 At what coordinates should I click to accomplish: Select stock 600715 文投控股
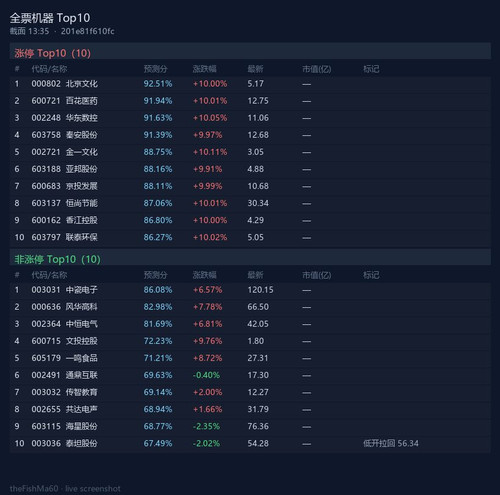64,341
